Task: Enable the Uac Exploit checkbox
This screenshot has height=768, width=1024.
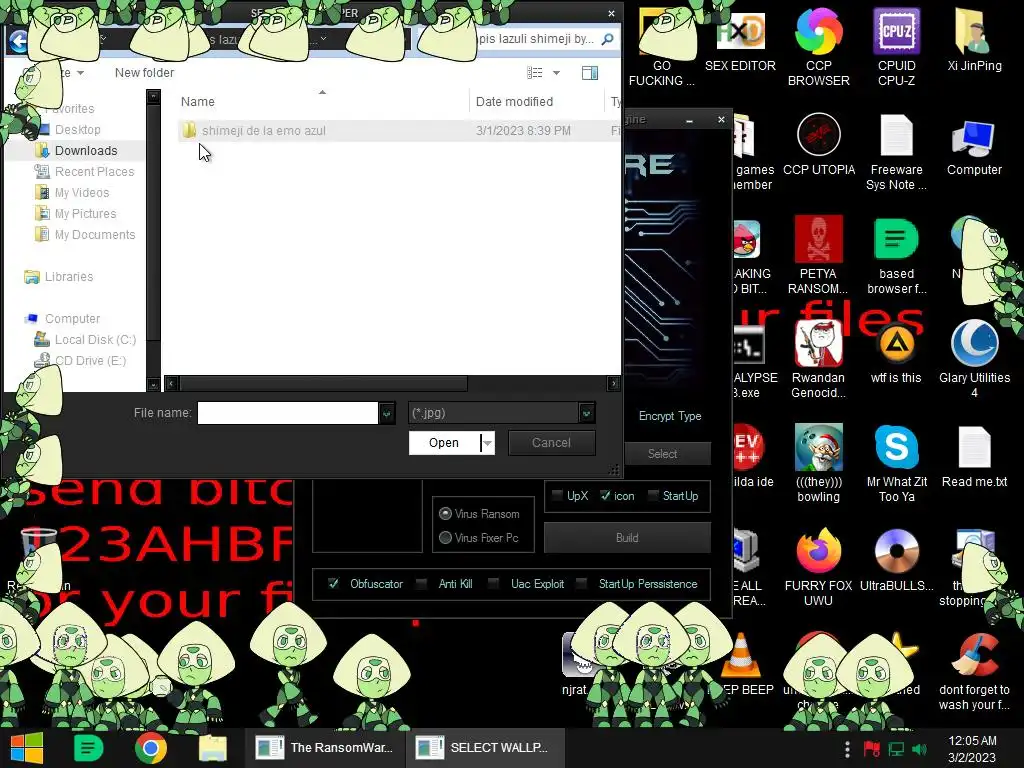Action: coord(494,584)
